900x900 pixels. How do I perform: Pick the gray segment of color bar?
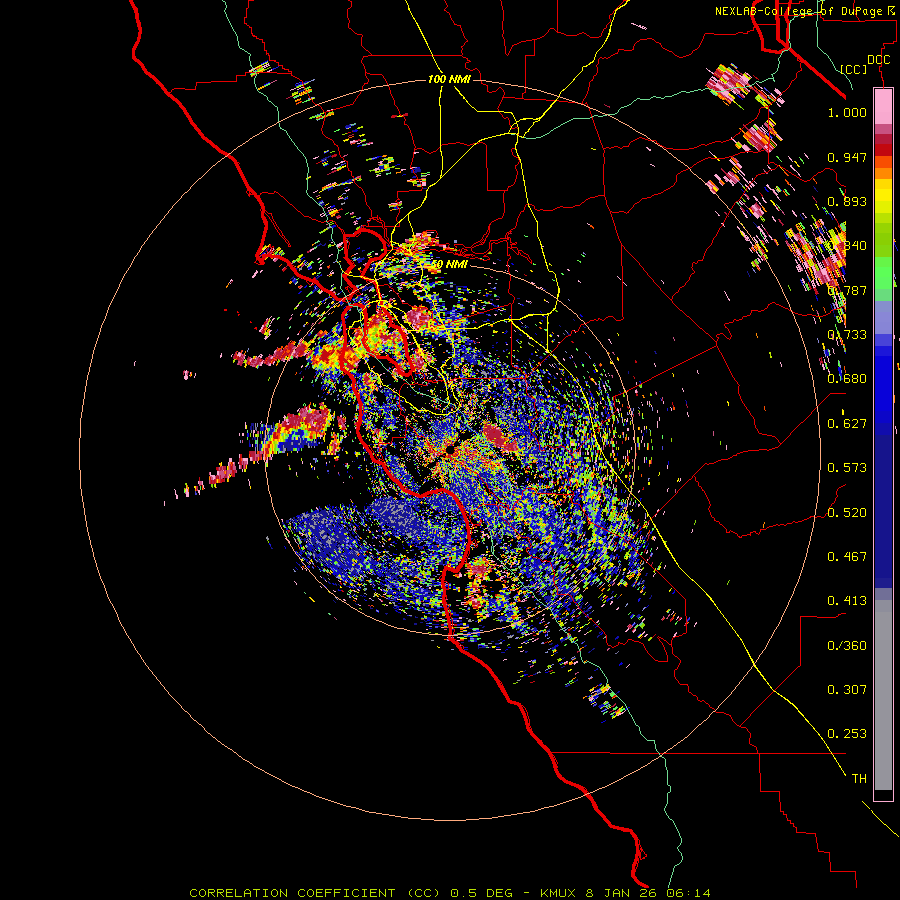coord(883,695)
